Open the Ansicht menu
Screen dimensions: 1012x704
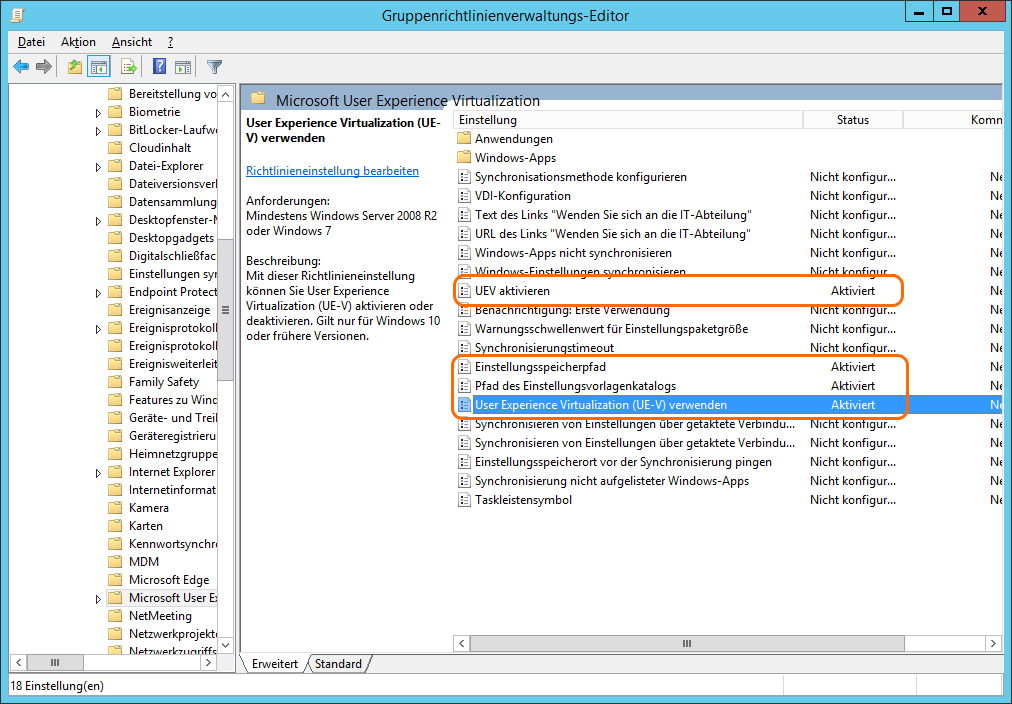132,42
